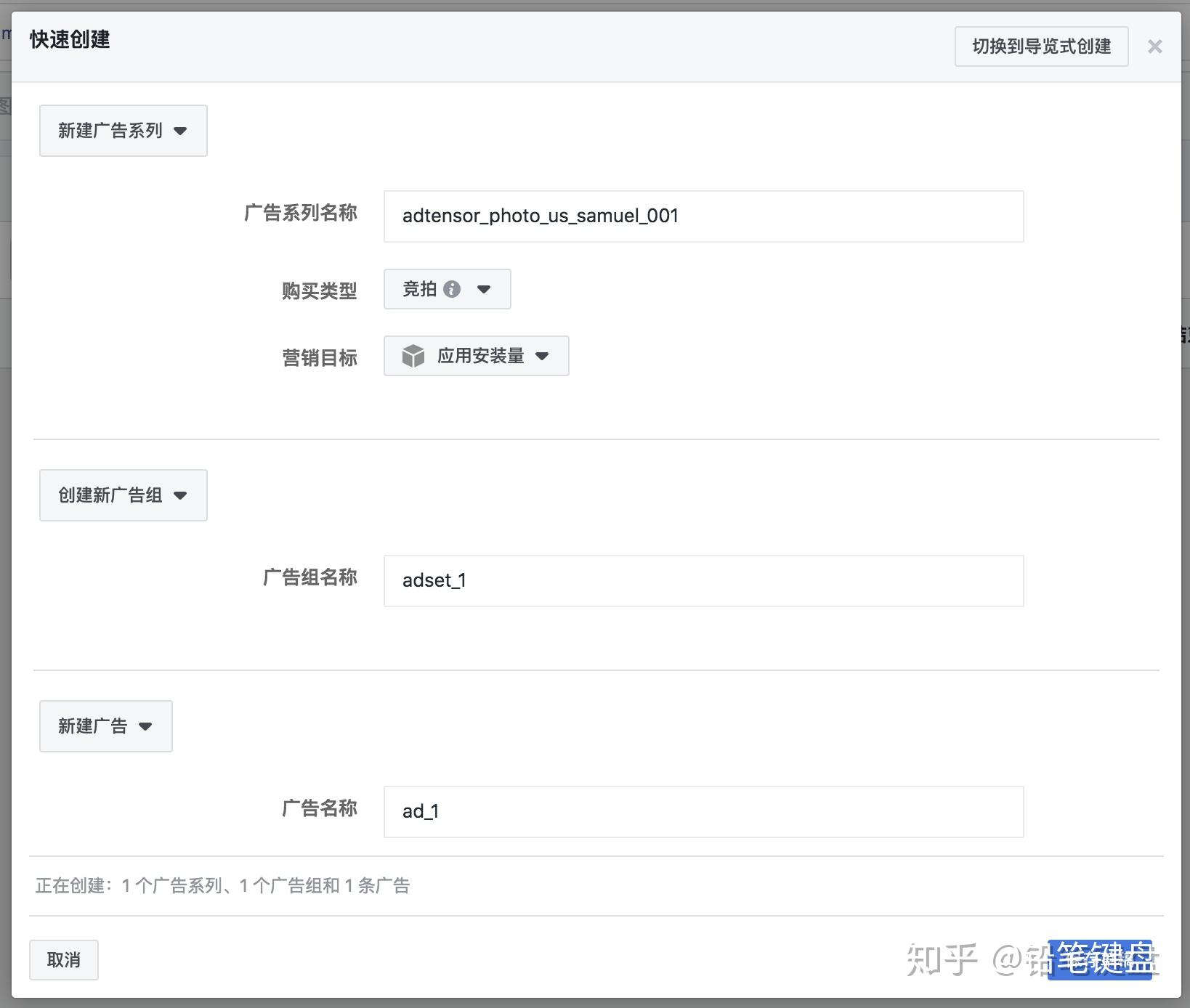Click the cube icon in 应用安装量 dropdown
Image resolution: width=1190 pixels, height=1008 pixels.
[x=413, y=356]
